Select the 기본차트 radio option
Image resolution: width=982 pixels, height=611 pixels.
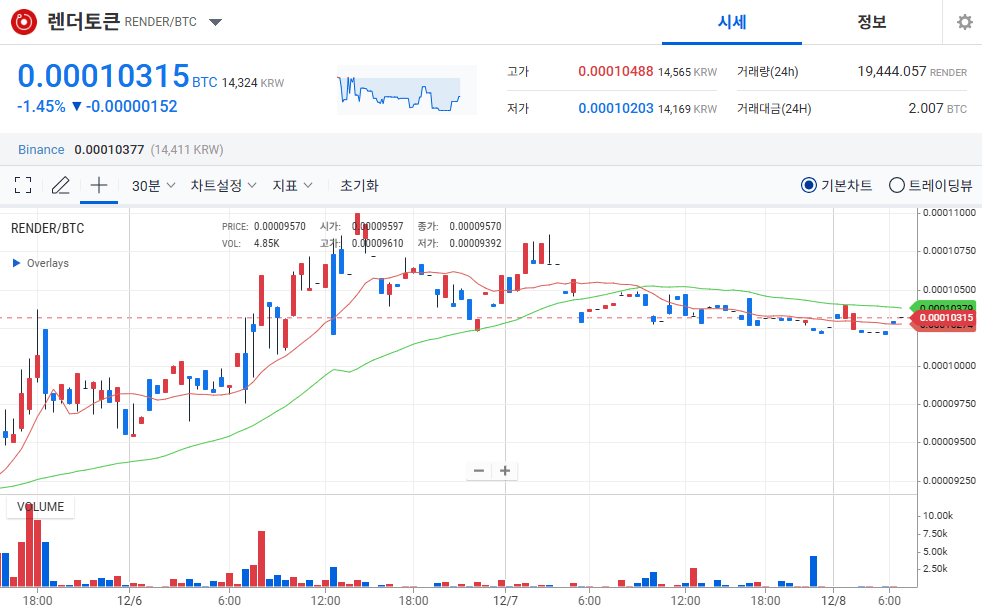click(x=836, y=185)
